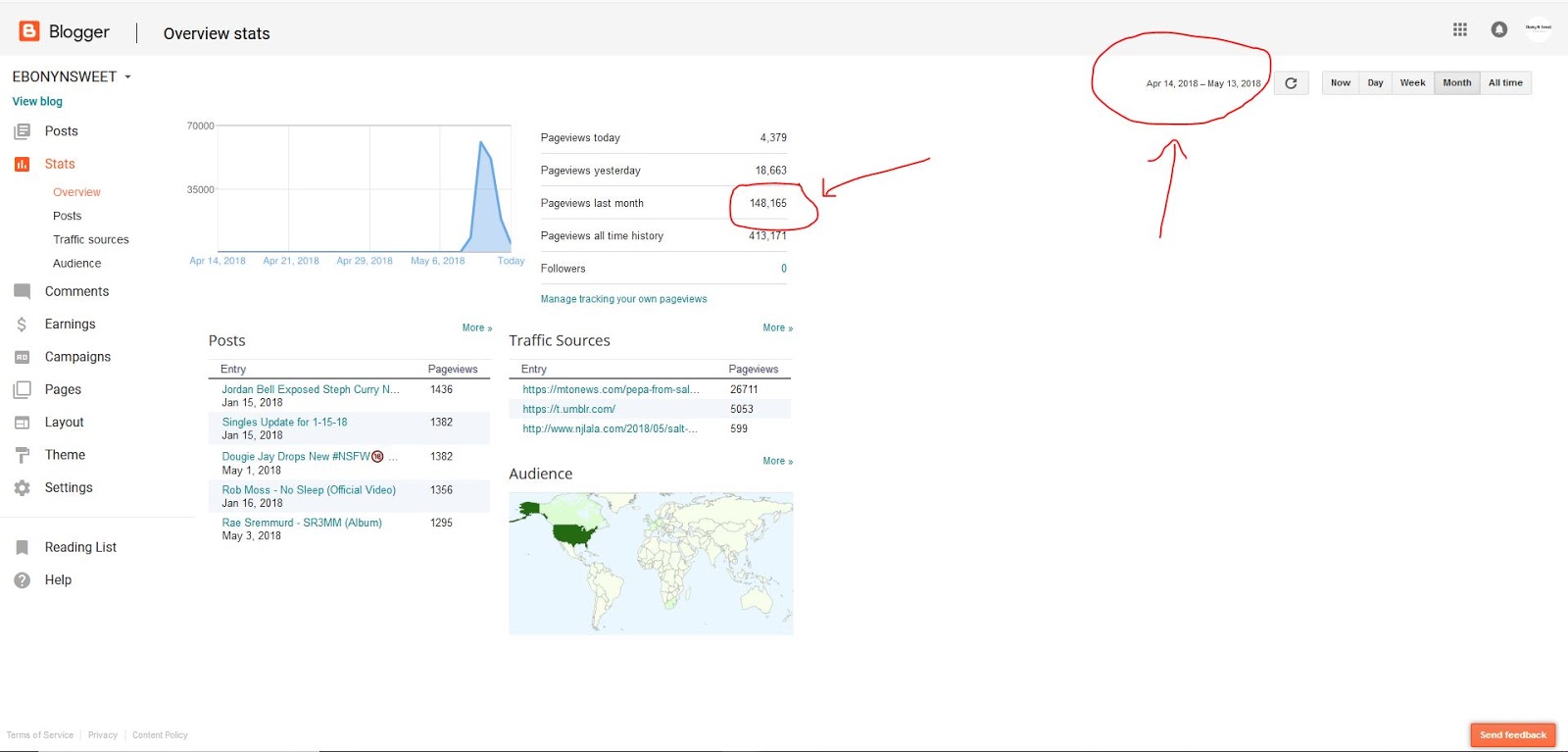Click the Posts sidebar icon

tap(22, 131)
